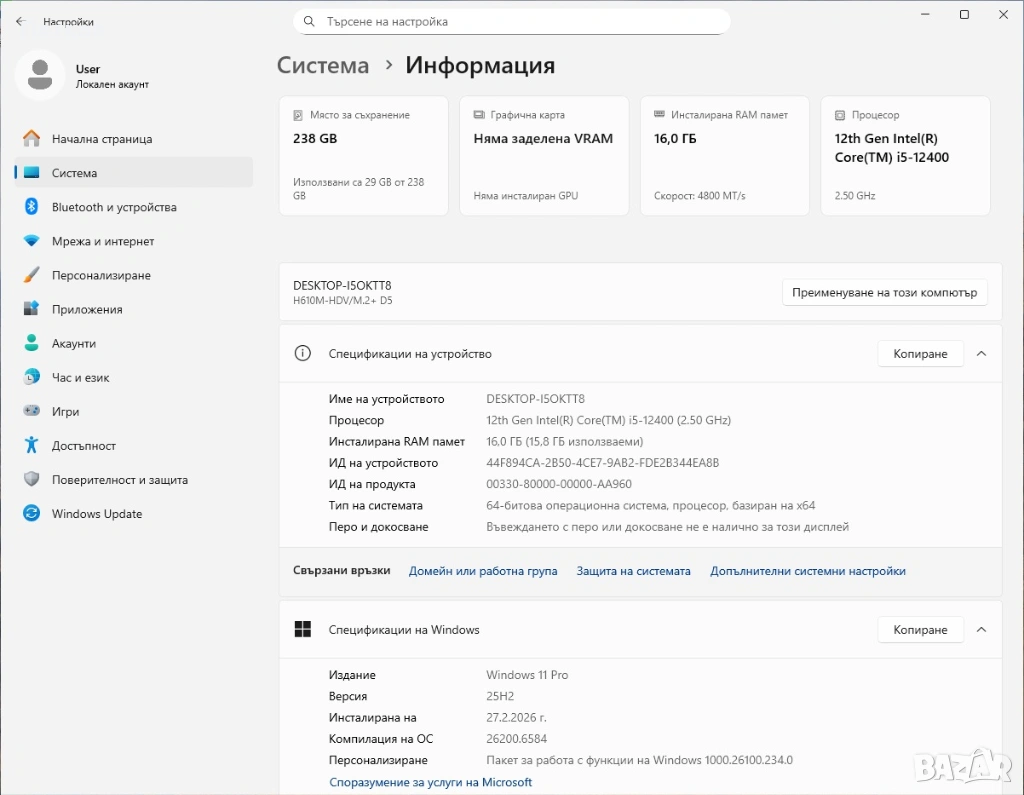Open Домейн или работна група link
This screenshot has height=795, width=1024.
[483, 571]
